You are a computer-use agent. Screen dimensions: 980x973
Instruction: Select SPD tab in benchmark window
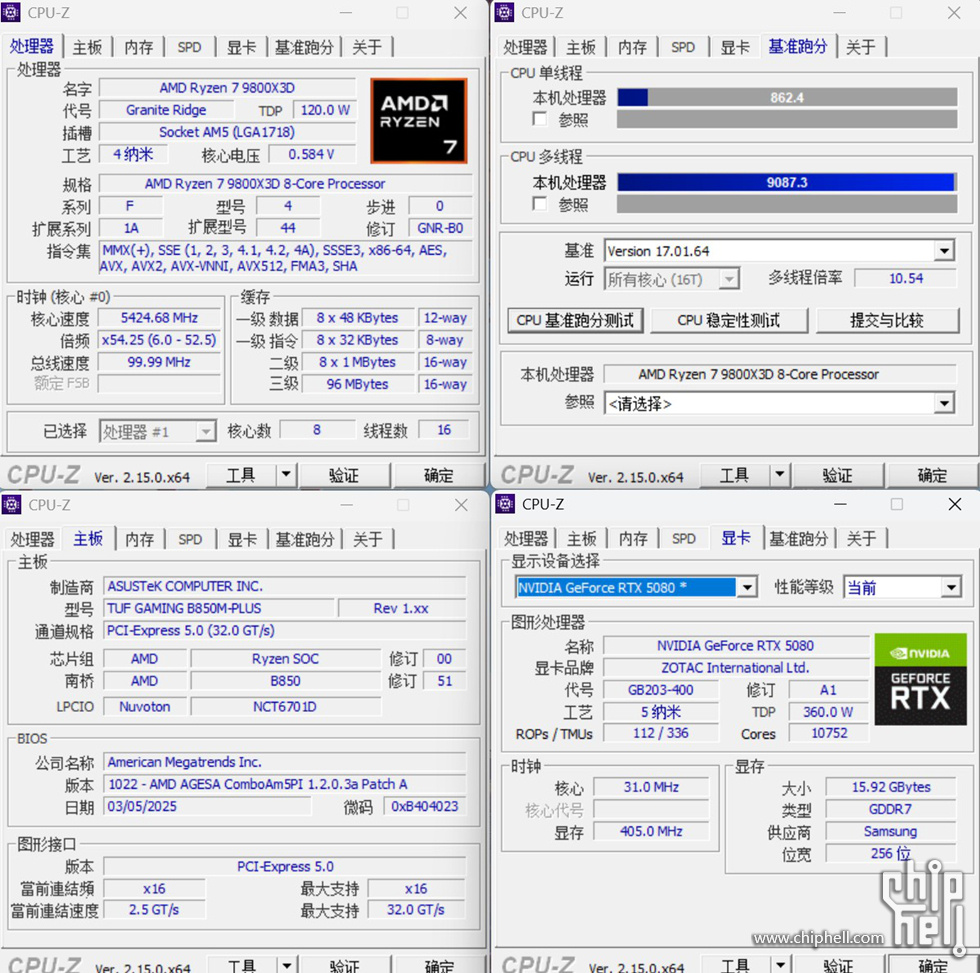click(x=682, y=47)
